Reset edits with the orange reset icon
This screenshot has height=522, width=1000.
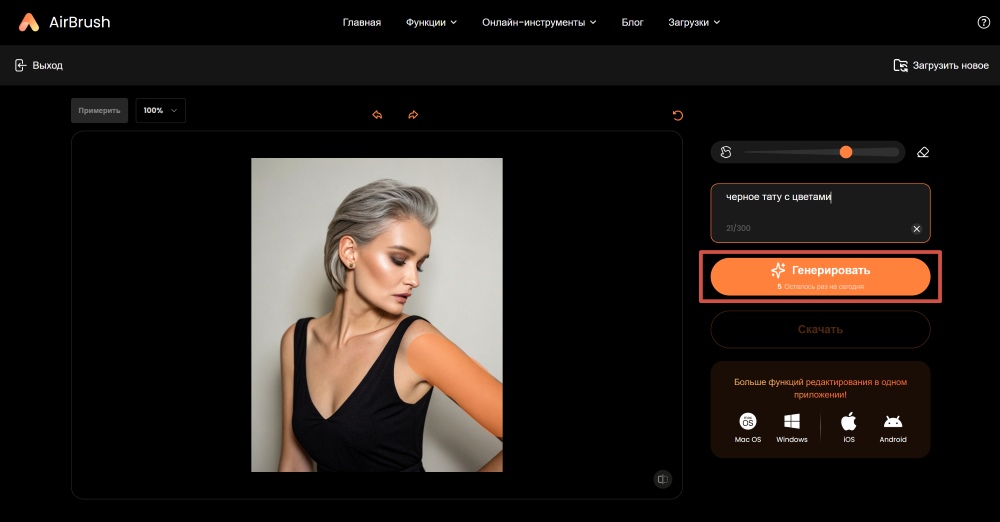(678, 115)
